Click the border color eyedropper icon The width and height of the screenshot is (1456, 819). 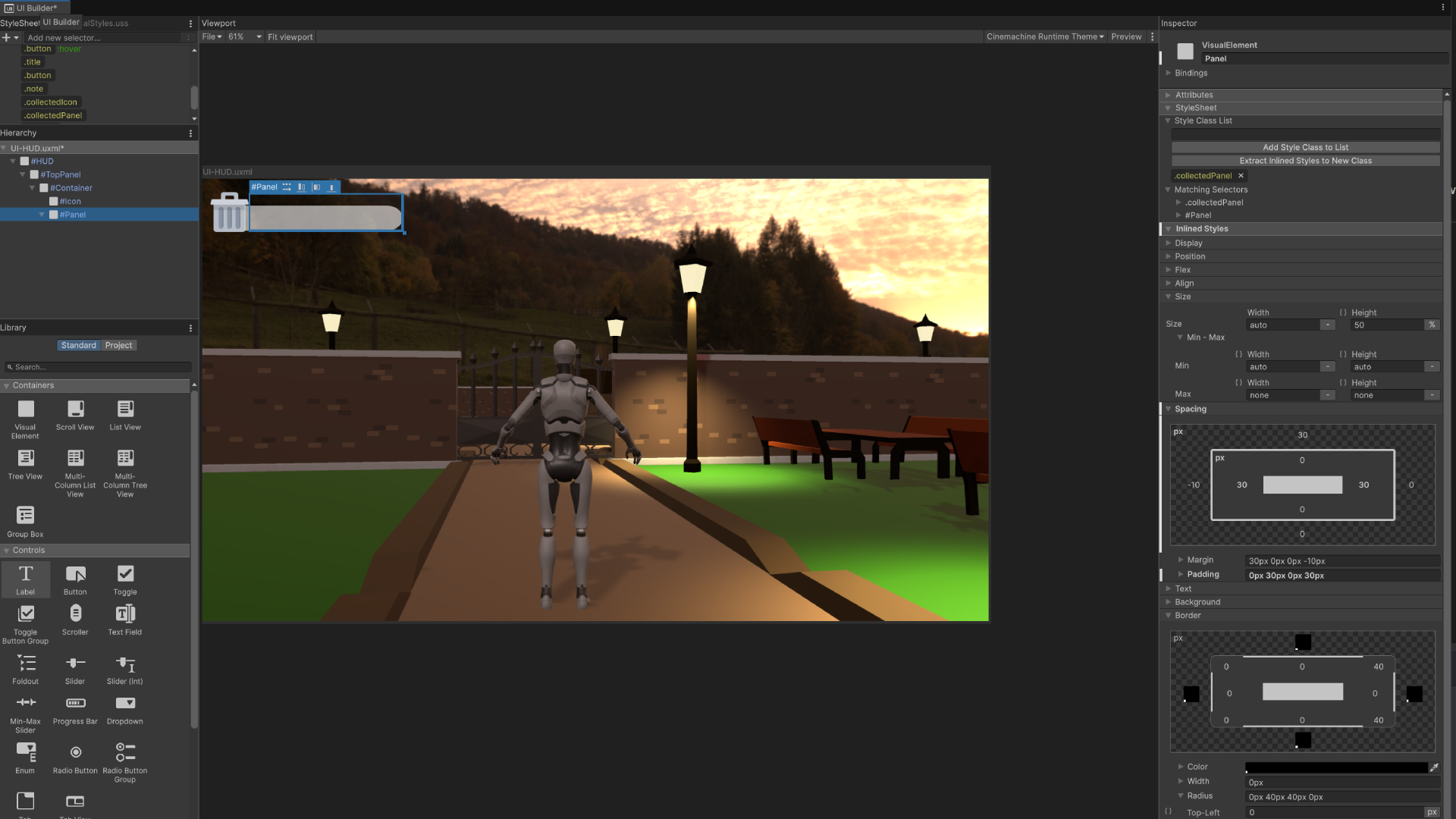pos(1433,767)
